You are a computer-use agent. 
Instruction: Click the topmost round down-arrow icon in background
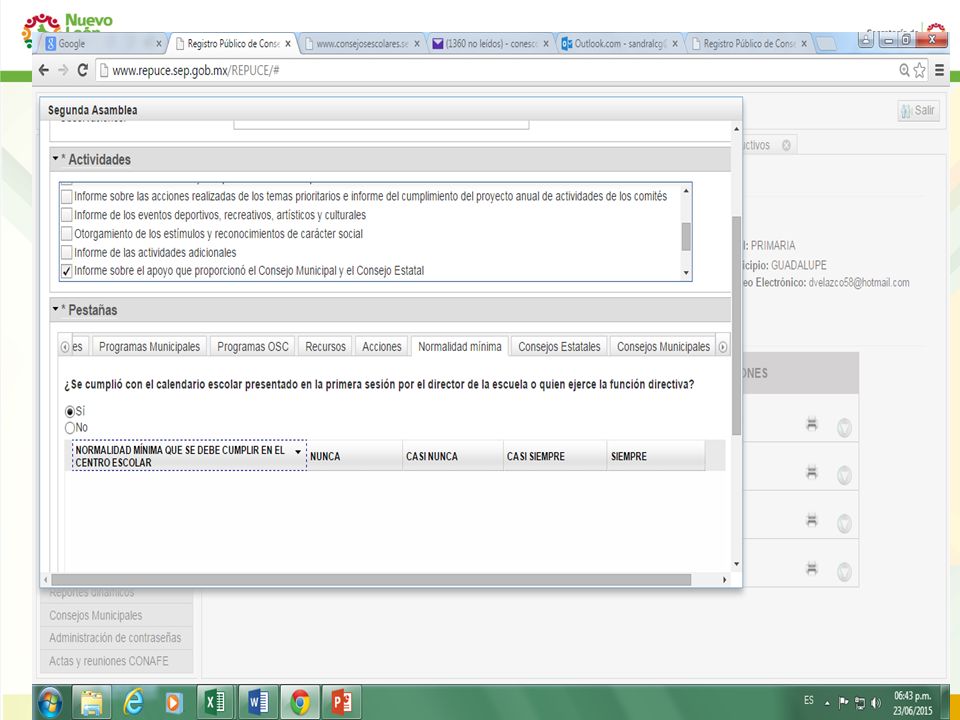844,427
